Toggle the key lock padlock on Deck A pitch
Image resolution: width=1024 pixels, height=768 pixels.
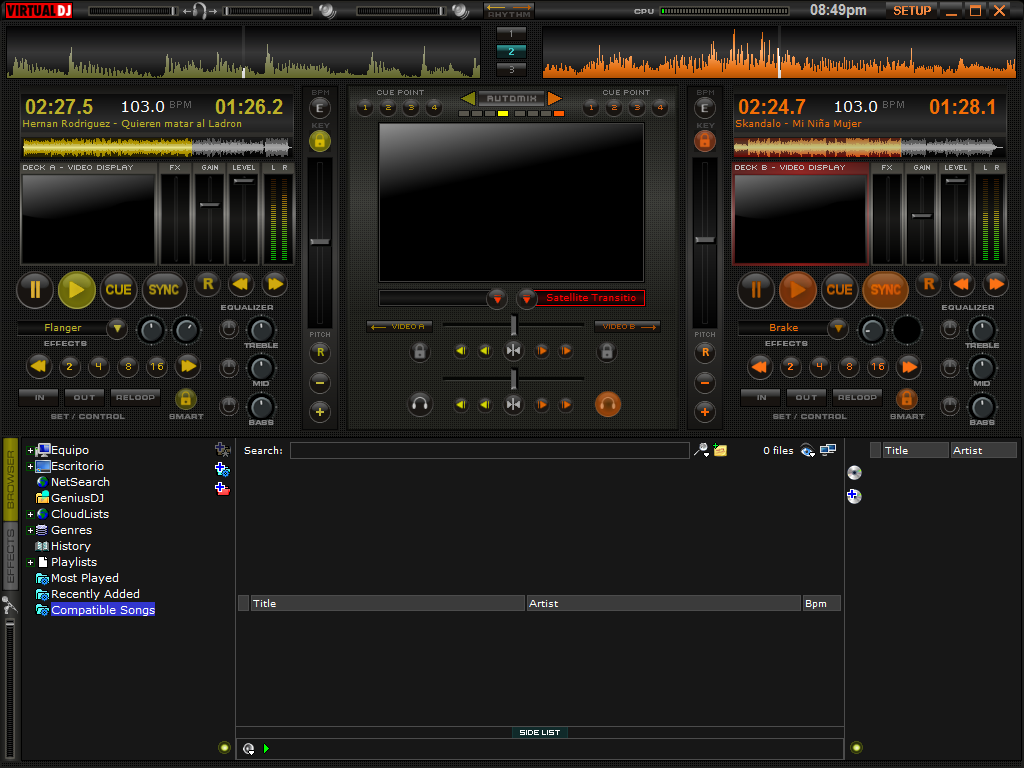point(320,142)
